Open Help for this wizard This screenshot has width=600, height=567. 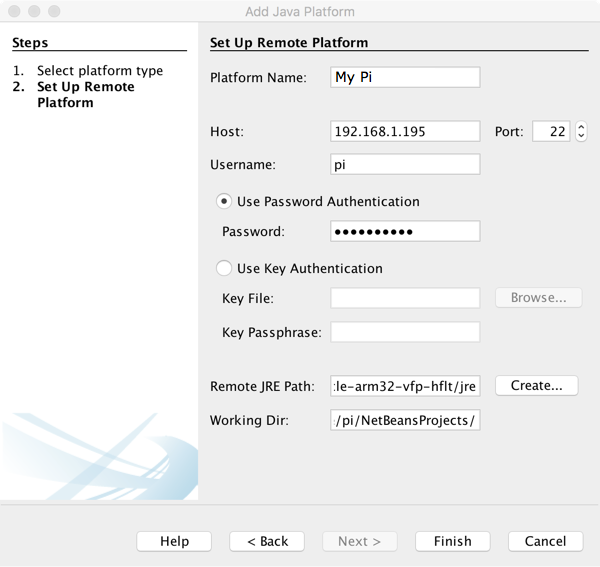tap(174, 541)
